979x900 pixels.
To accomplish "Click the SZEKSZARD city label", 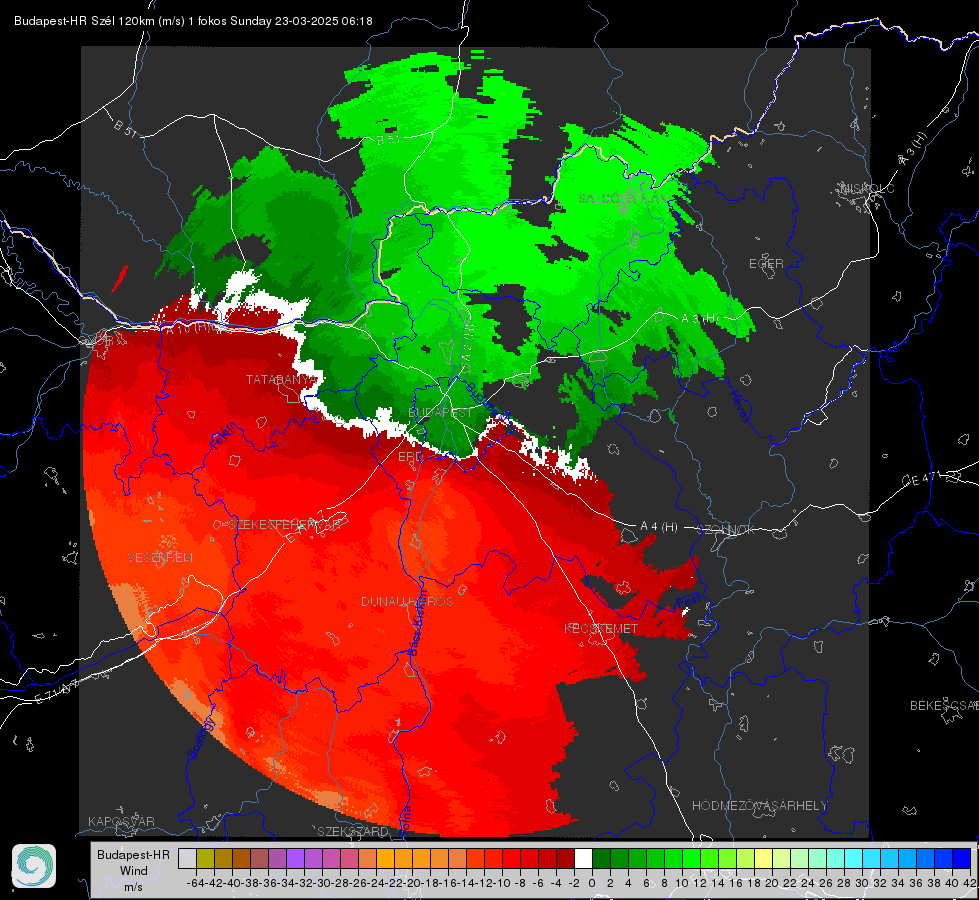I will [353, 831].
